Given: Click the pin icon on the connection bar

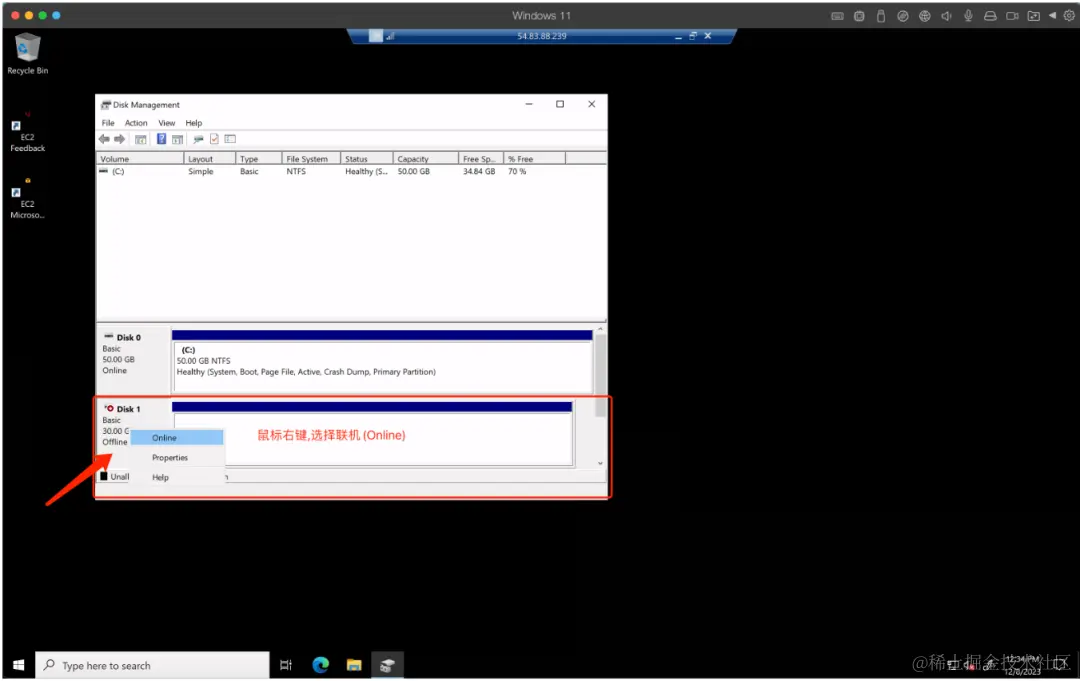Looking at the screenshot, I should click(375, 36).
